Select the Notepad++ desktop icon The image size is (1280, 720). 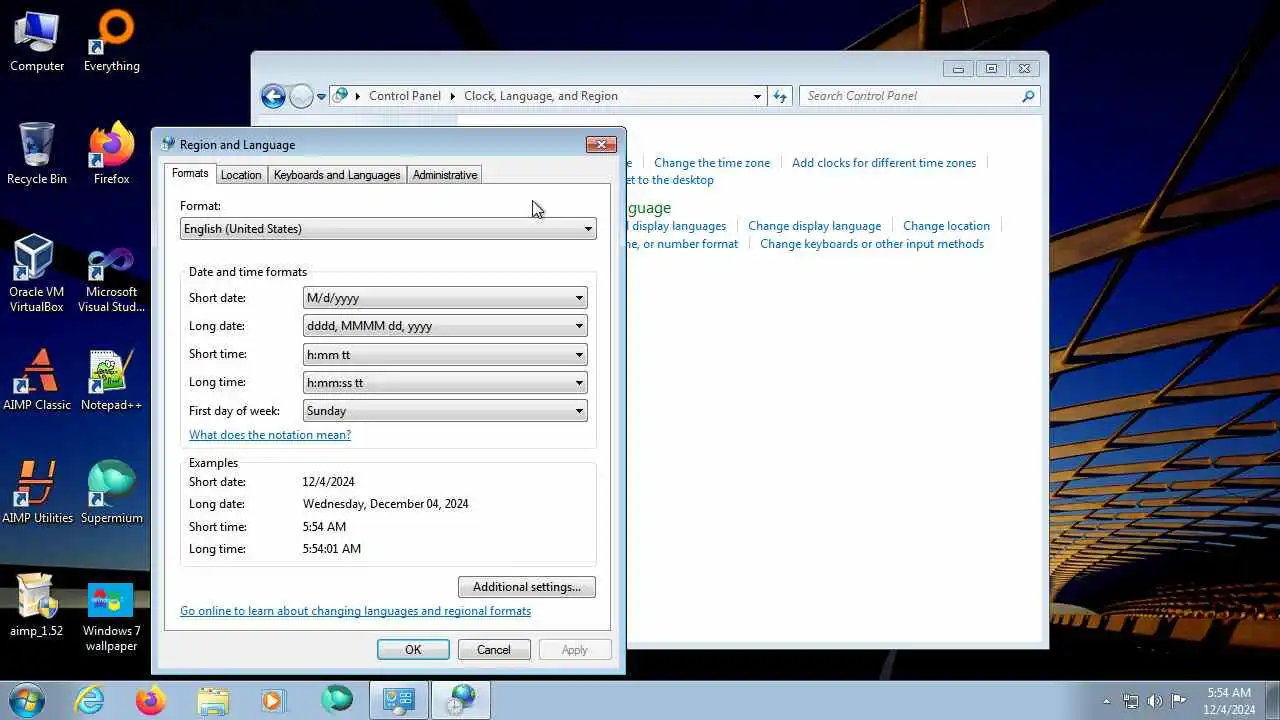[x=111, y=381]
